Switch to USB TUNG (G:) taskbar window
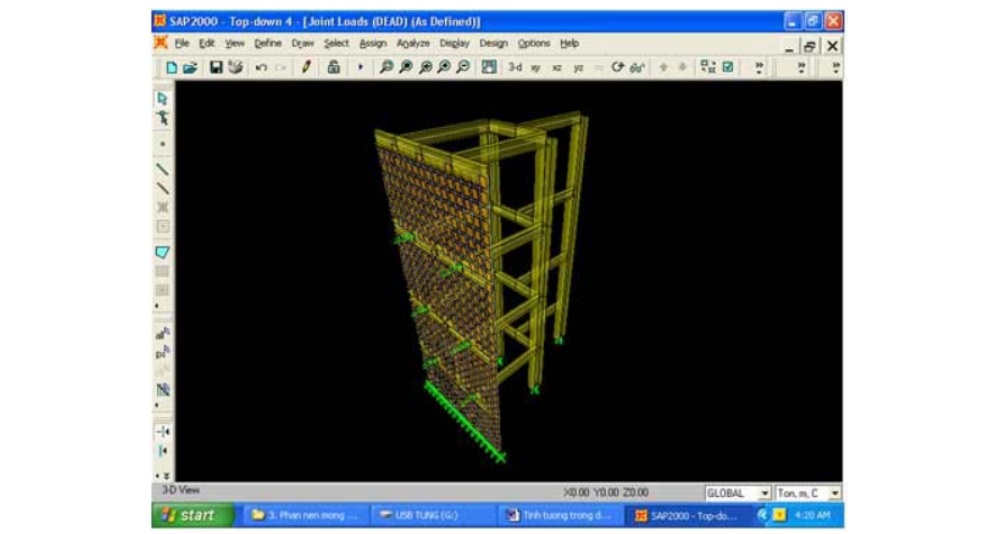1000x534 pixels. pyautogui.click(x=432, y=515)
